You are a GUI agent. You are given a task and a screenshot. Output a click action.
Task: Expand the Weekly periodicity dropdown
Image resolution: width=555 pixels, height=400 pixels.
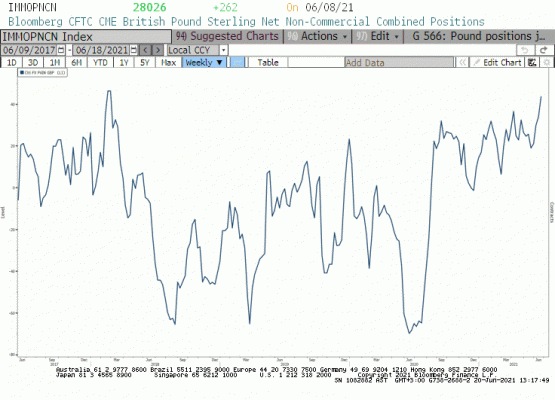coord(204,62)
